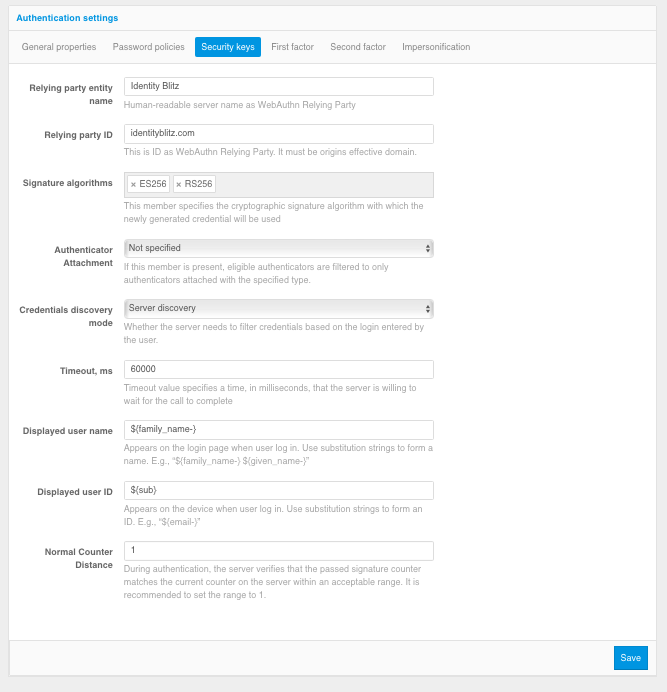
Task: Focus the Relying party entity name field
Action: pyautogui.click(x=279, y=86)
